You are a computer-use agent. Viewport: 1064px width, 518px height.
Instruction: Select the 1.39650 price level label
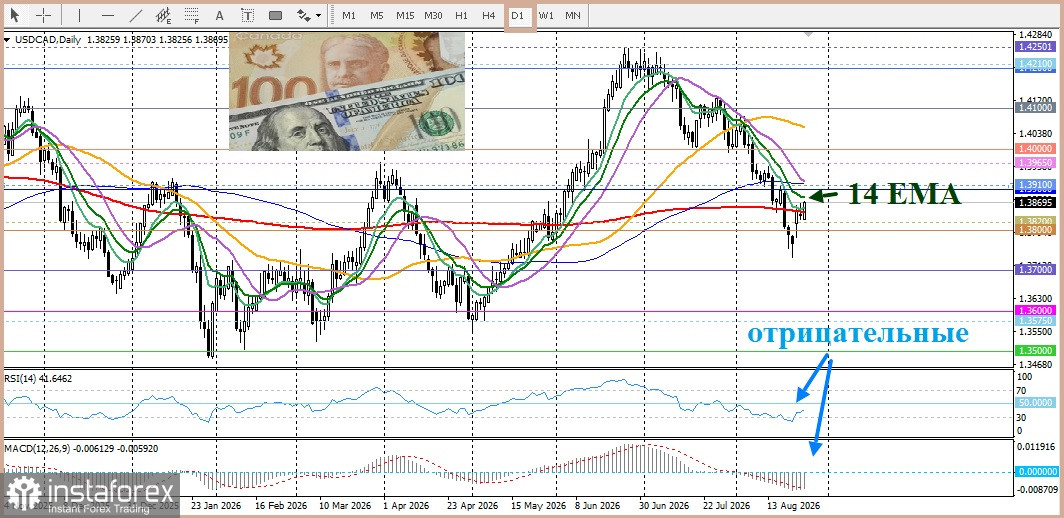pyautogui.click(x=1035, y=163)
